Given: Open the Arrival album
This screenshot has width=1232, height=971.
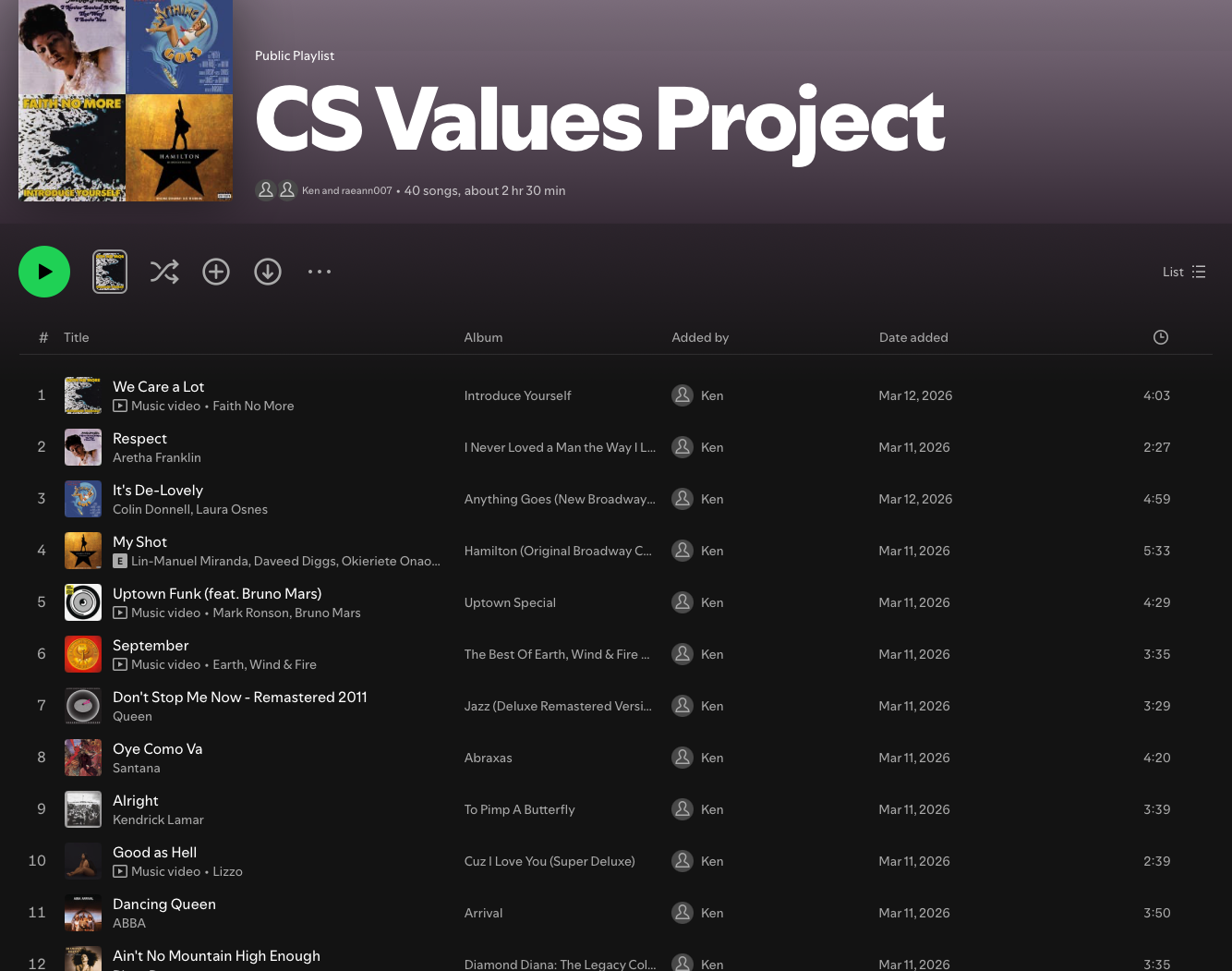Looking at the screenshot, I should tap(483, 913).
